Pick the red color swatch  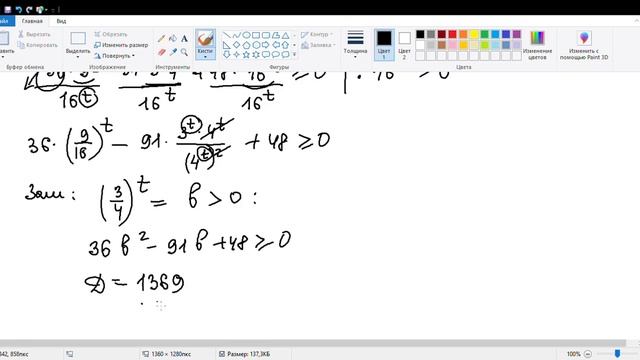[x=452, y=34]
